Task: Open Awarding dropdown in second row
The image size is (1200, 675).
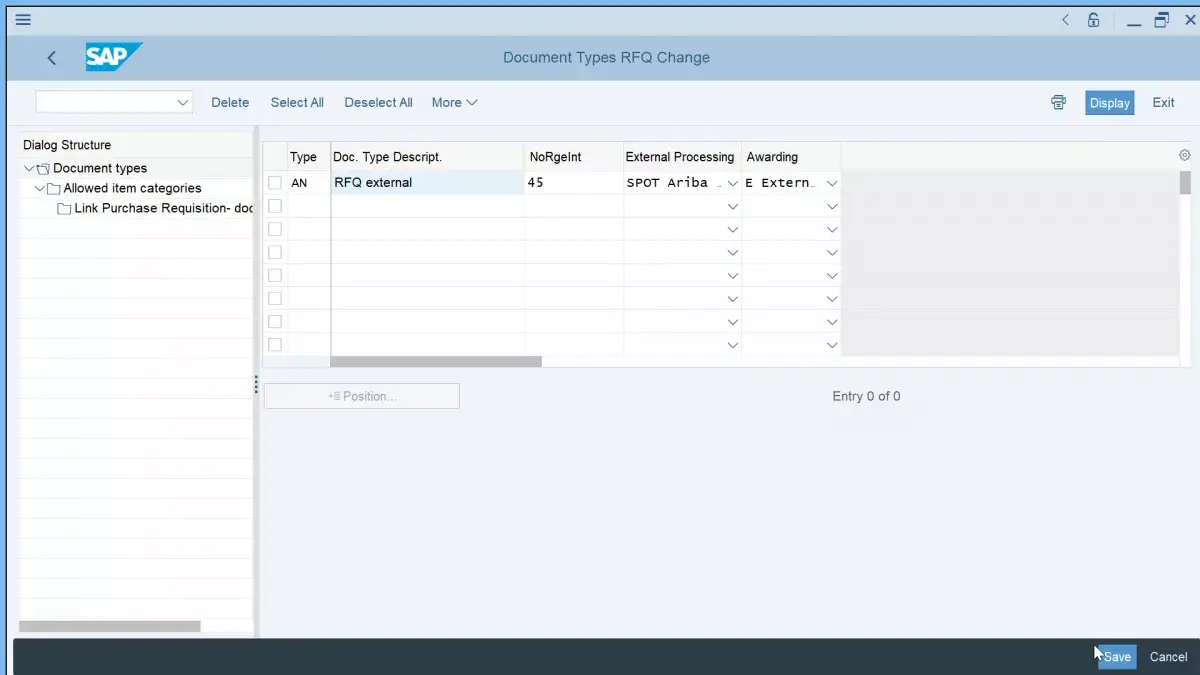Action: (832, 206)
